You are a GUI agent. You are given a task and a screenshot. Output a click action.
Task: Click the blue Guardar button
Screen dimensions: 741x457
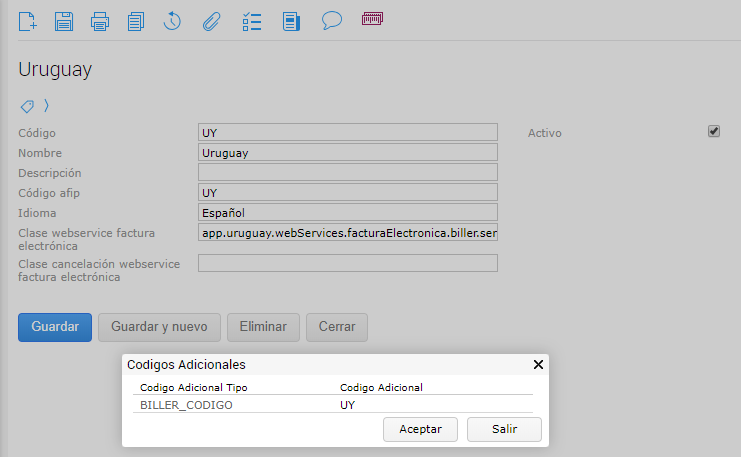(55, 327)
